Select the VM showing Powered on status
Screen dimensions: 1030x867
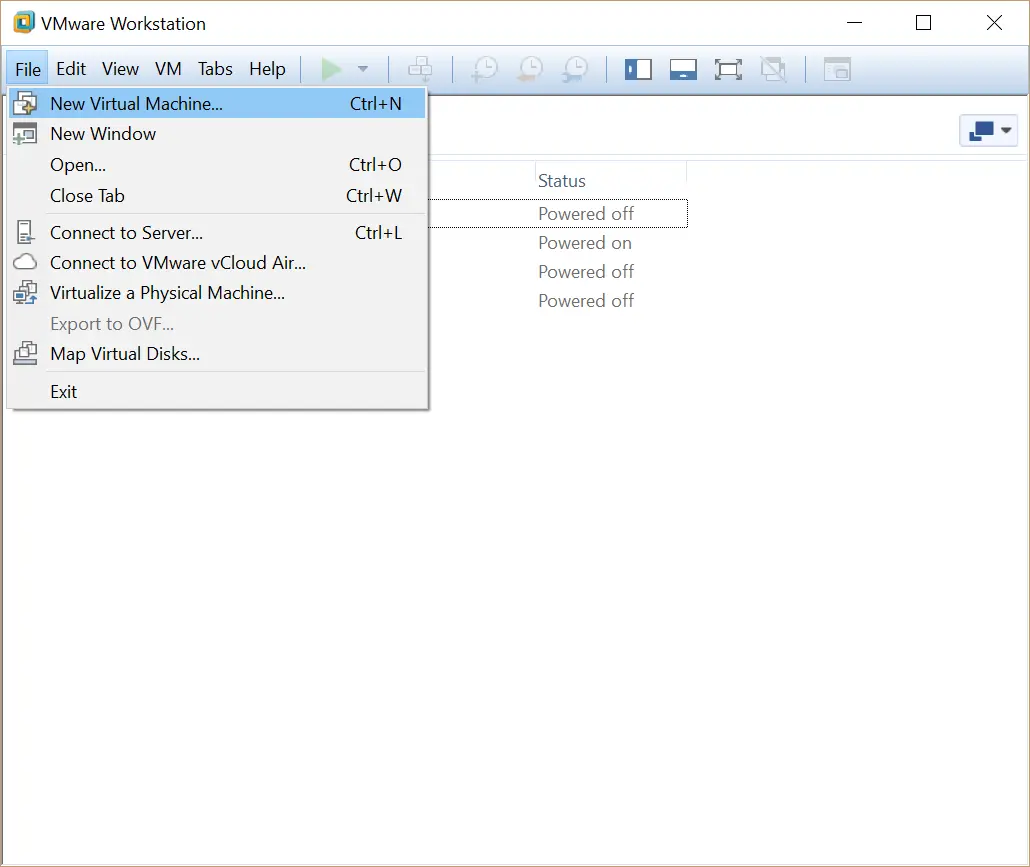coord(585,243)
